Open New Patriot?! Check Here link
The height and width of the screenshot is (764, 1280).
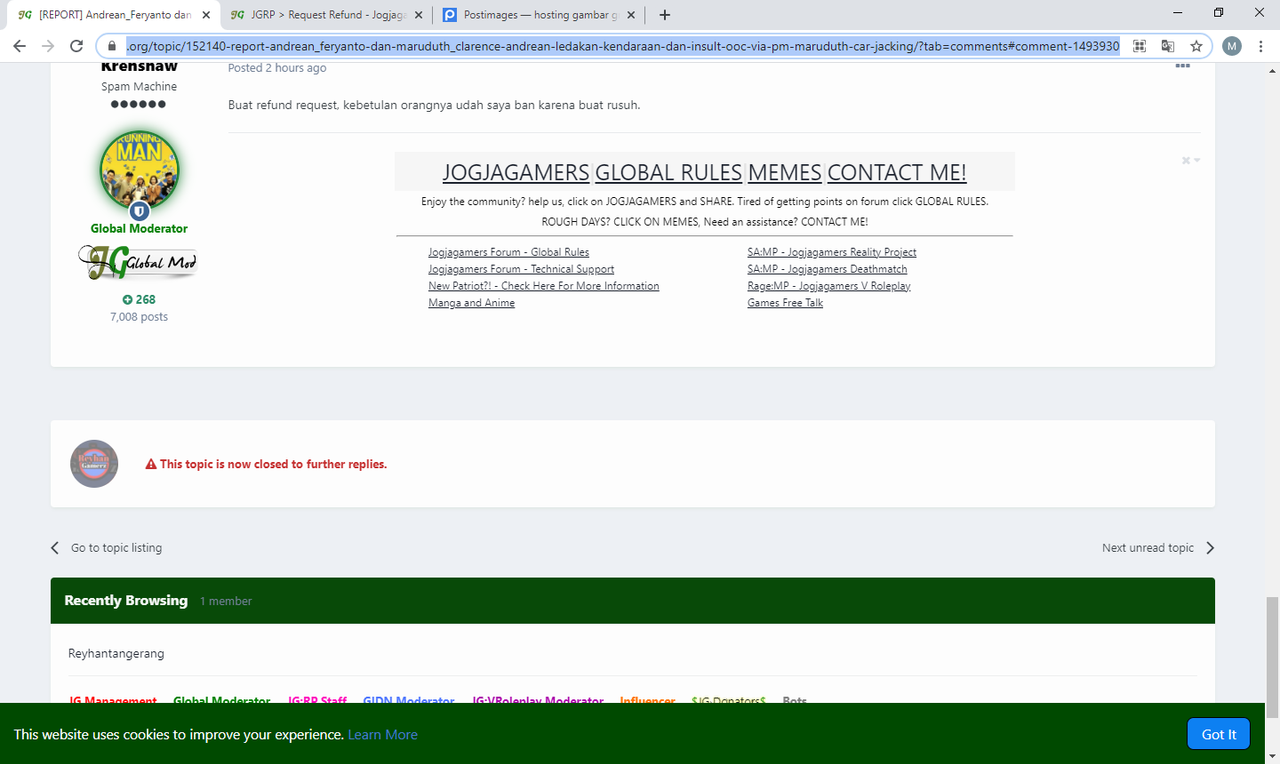544,286
